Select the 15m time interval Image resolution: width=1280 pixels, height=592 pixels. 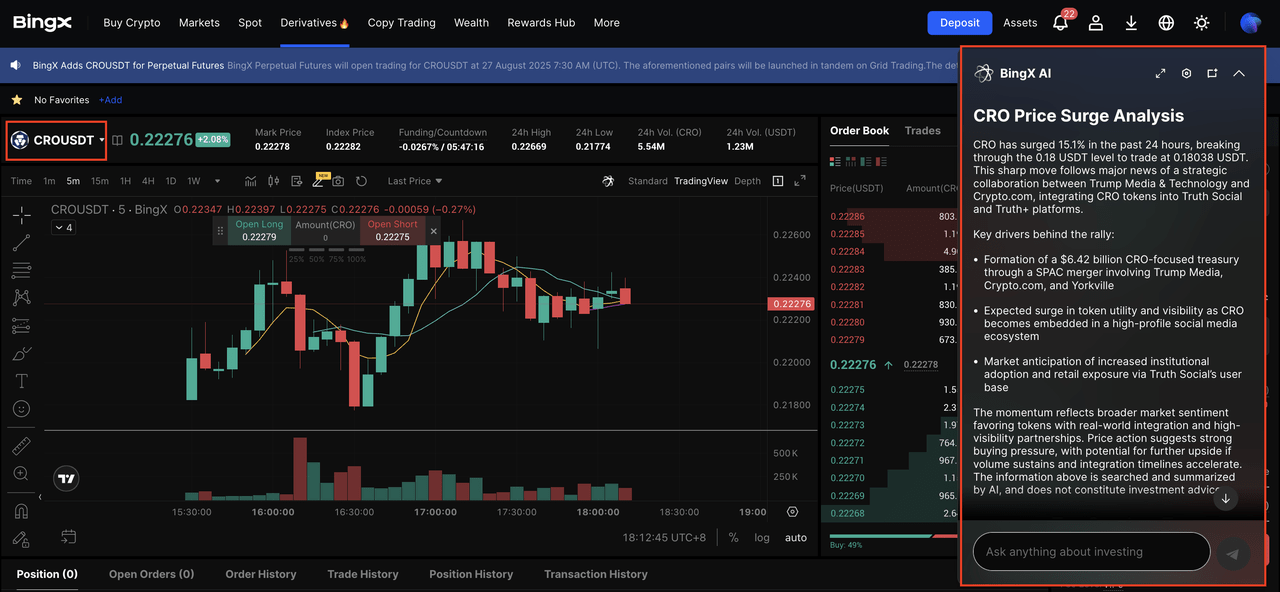(x=99, y=181)
